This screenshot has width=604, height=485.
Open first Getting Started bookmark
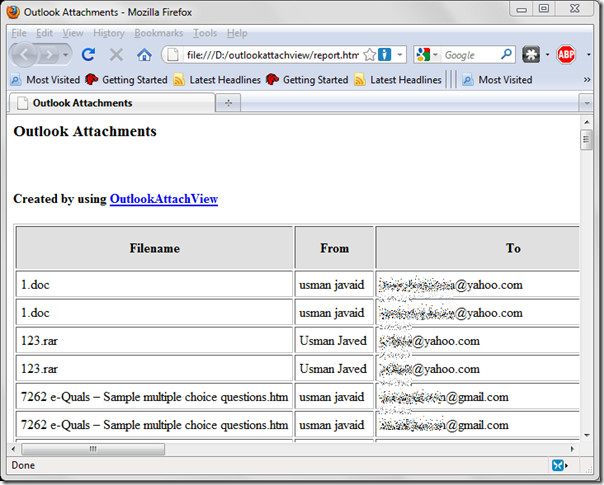126,80
